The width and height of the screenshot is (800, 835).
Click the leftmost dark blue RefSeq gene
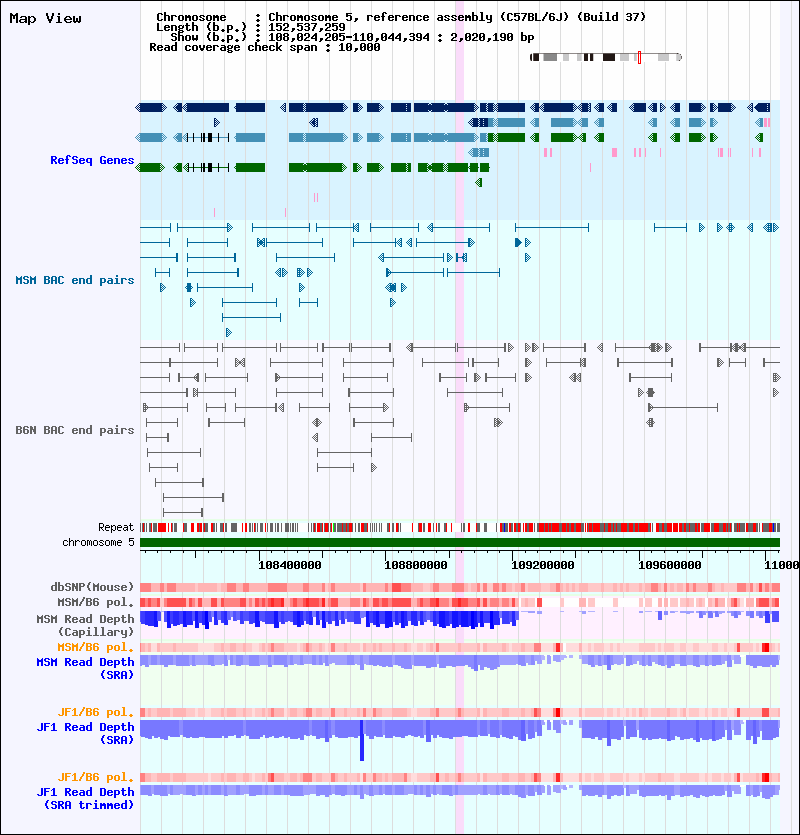(x=151, y=108)
